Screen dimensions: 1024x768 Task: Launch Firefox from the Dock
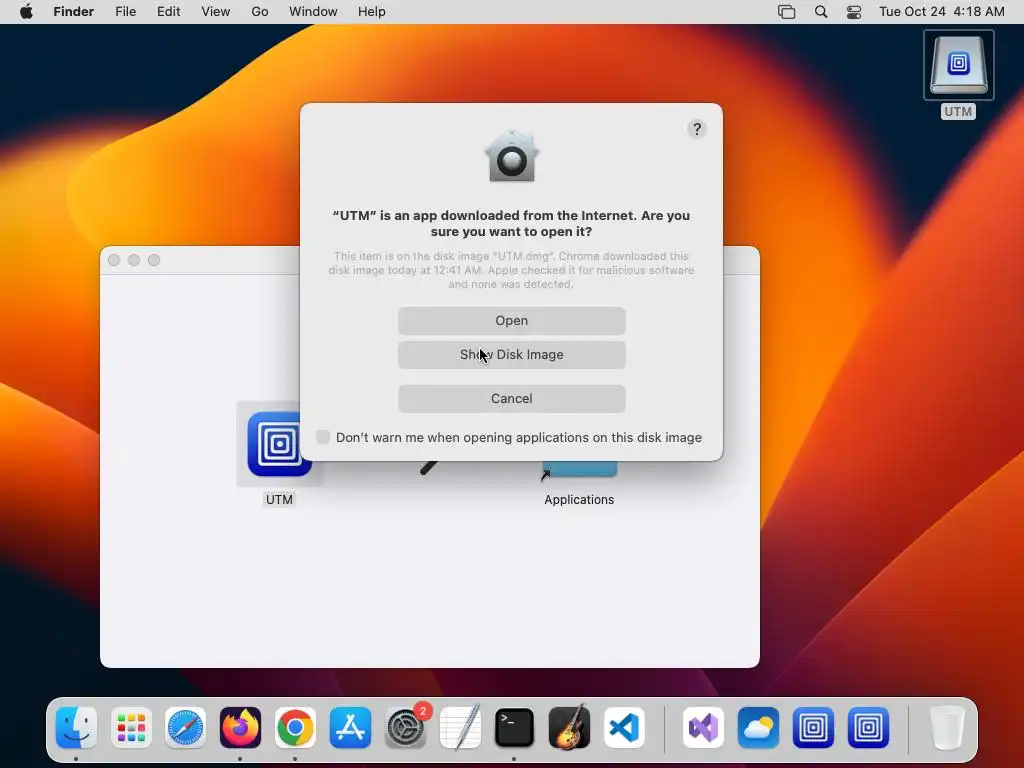point(240,728)
